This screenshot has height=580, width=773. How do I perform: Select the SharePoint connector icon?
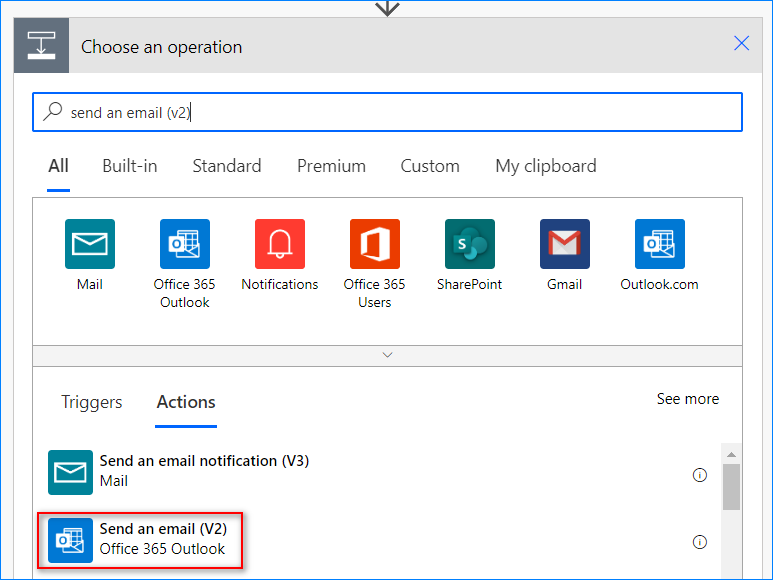click(x=470, y=244)
